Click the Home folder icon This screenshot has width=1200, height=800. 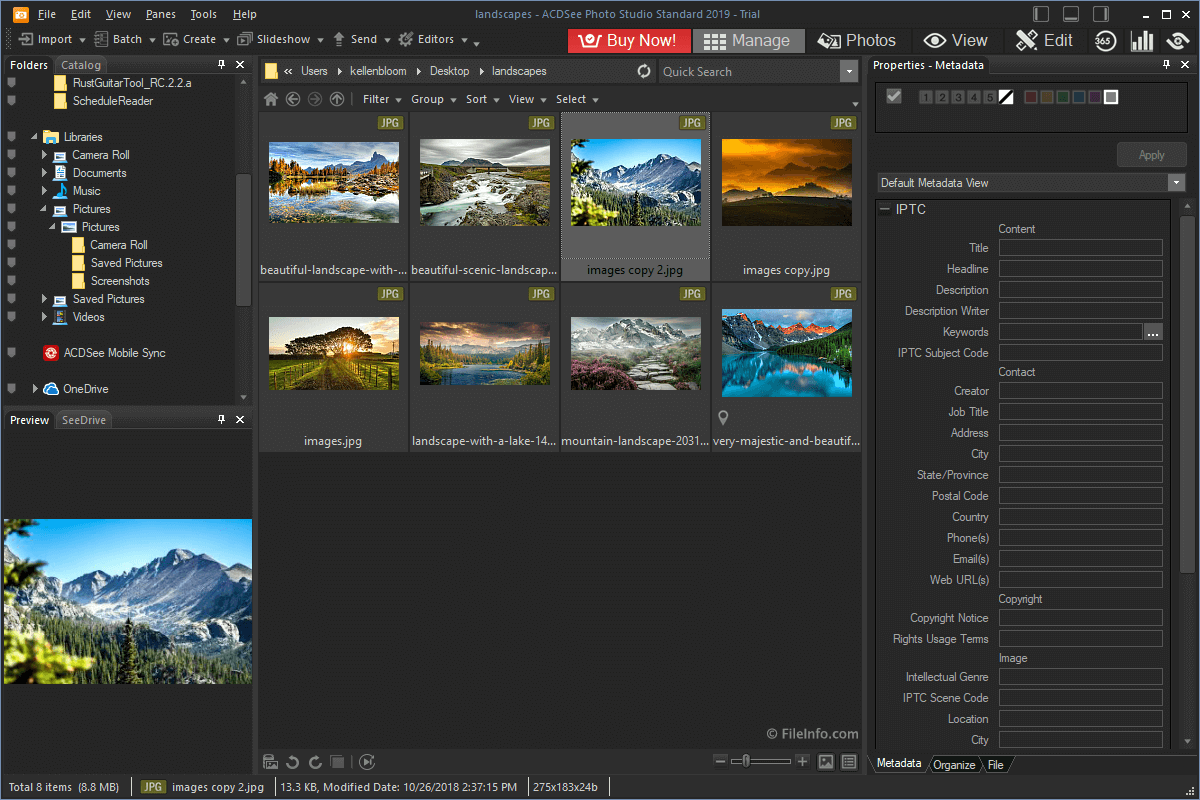270,99
